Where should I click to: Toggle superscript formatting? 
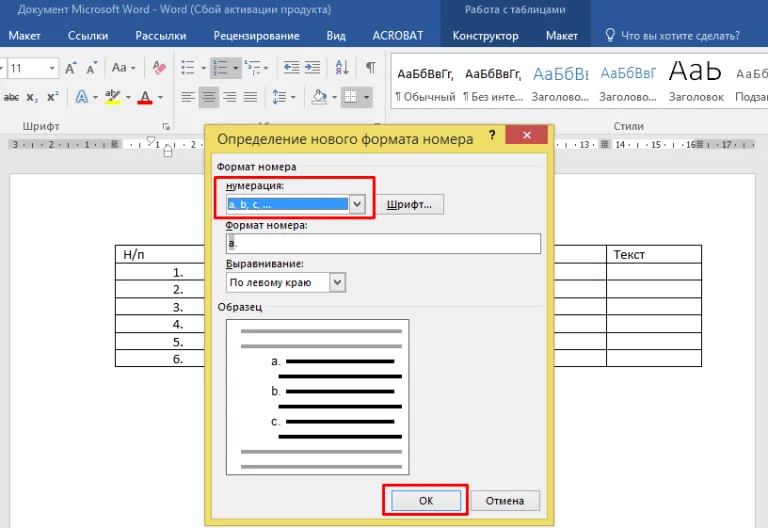click(52, 97)
